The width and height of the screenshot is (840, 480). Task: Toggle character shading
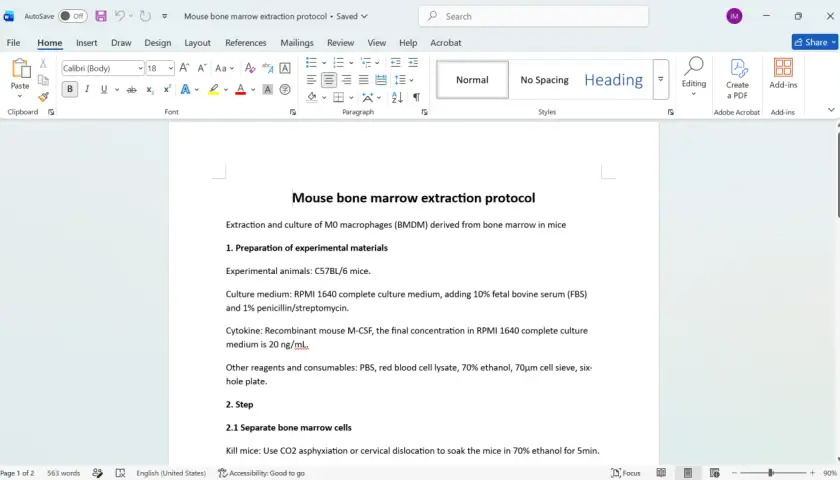267,89
